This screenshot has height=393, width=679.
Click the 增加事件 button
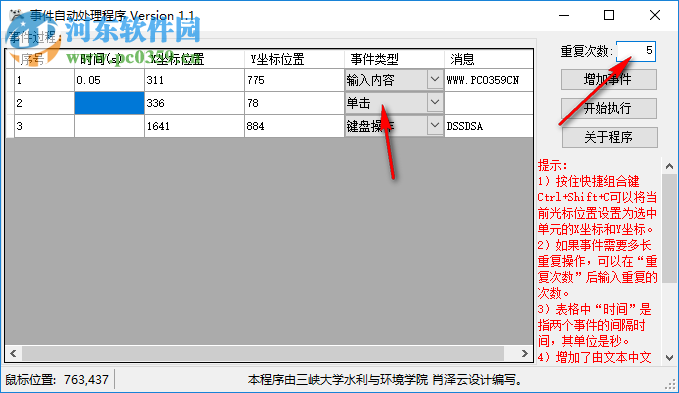(608, 79)
